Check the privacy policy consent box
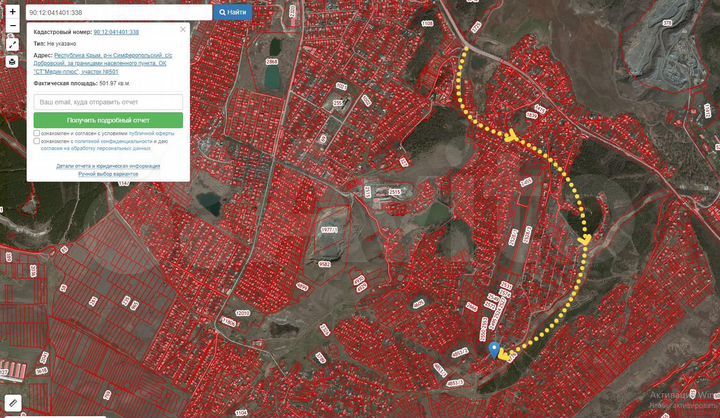720x418 pixels. [36, 141]
